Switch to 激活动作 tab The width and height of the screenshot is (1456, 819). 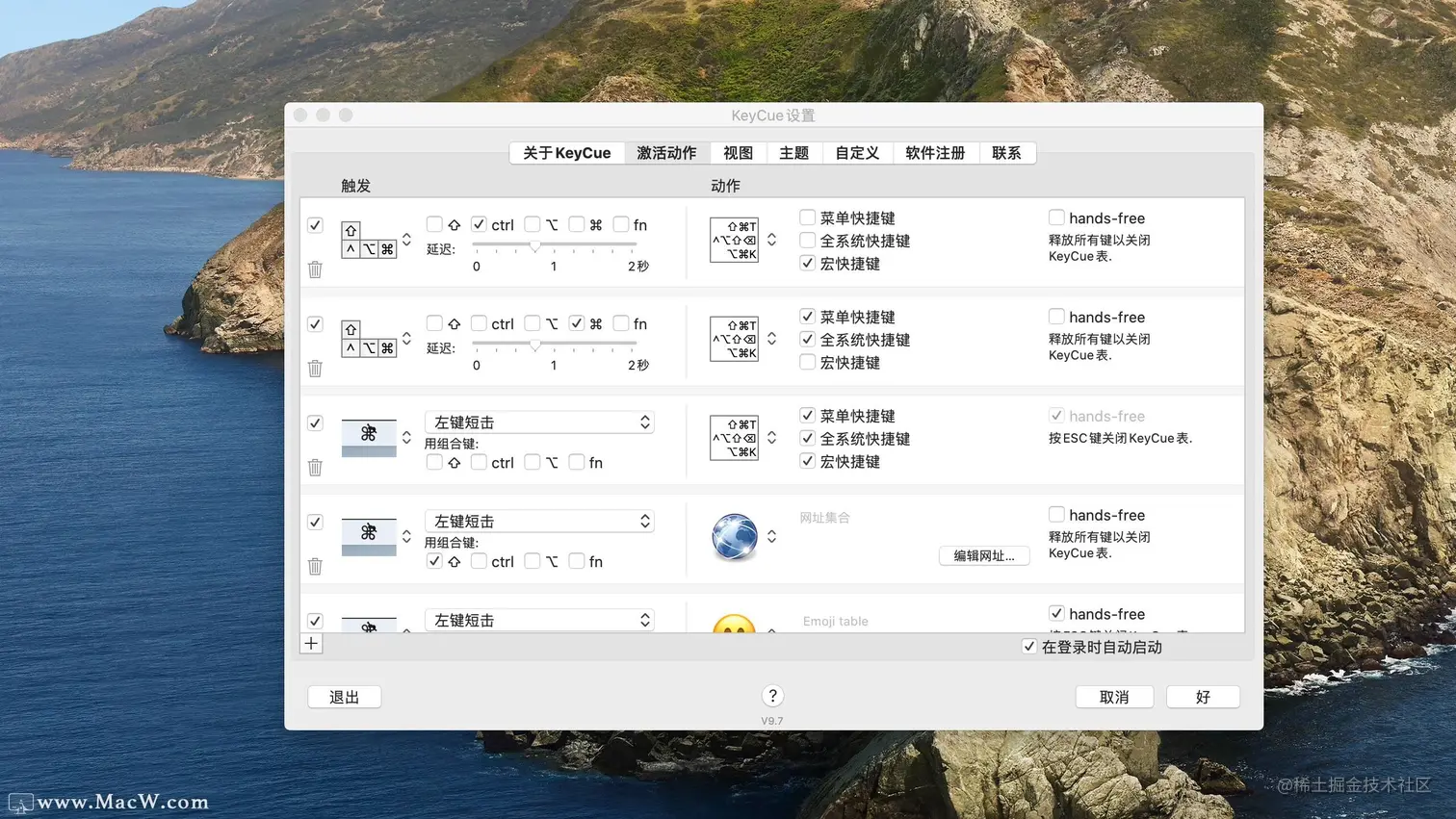click(666, 153)
